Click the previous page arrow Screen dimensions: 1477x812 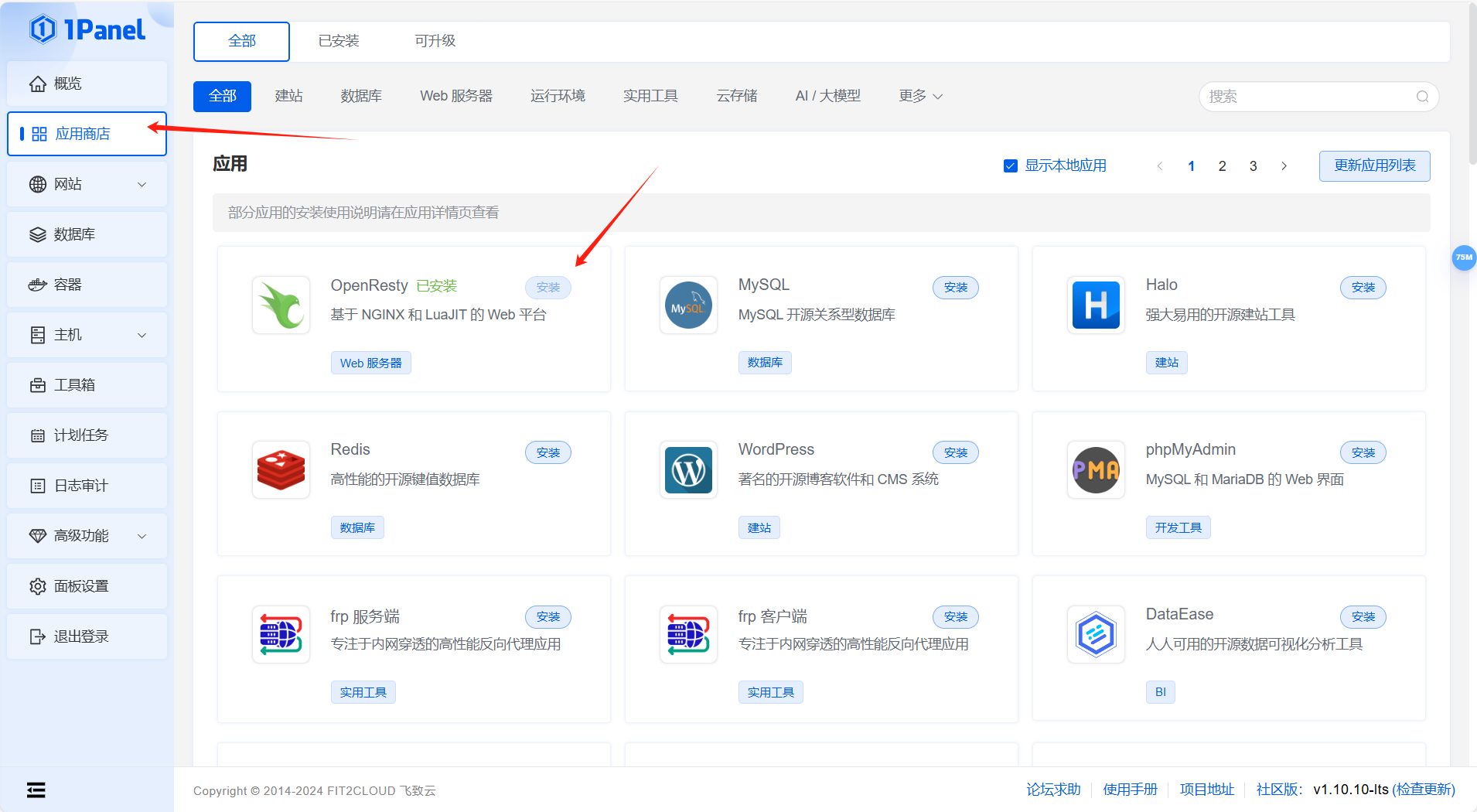click(1159, 165)
